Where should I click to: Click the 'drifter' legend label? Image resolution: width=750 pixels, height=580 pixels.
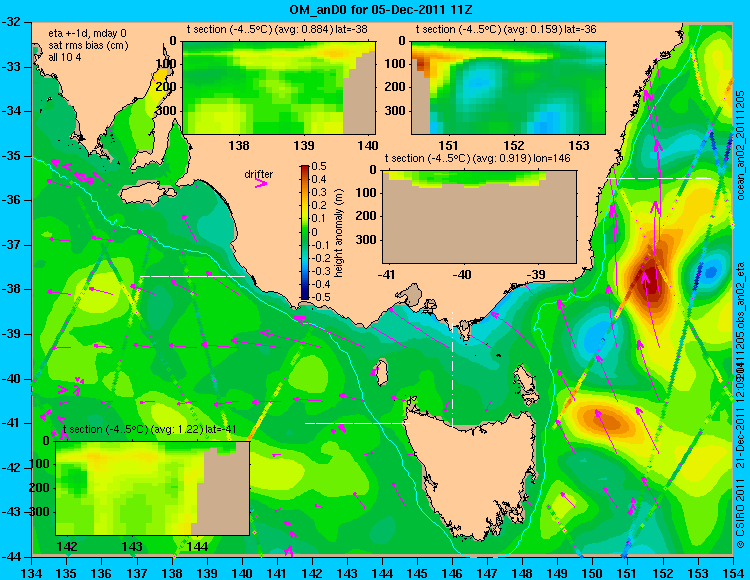pyautogui.click(x=258, y=174)
